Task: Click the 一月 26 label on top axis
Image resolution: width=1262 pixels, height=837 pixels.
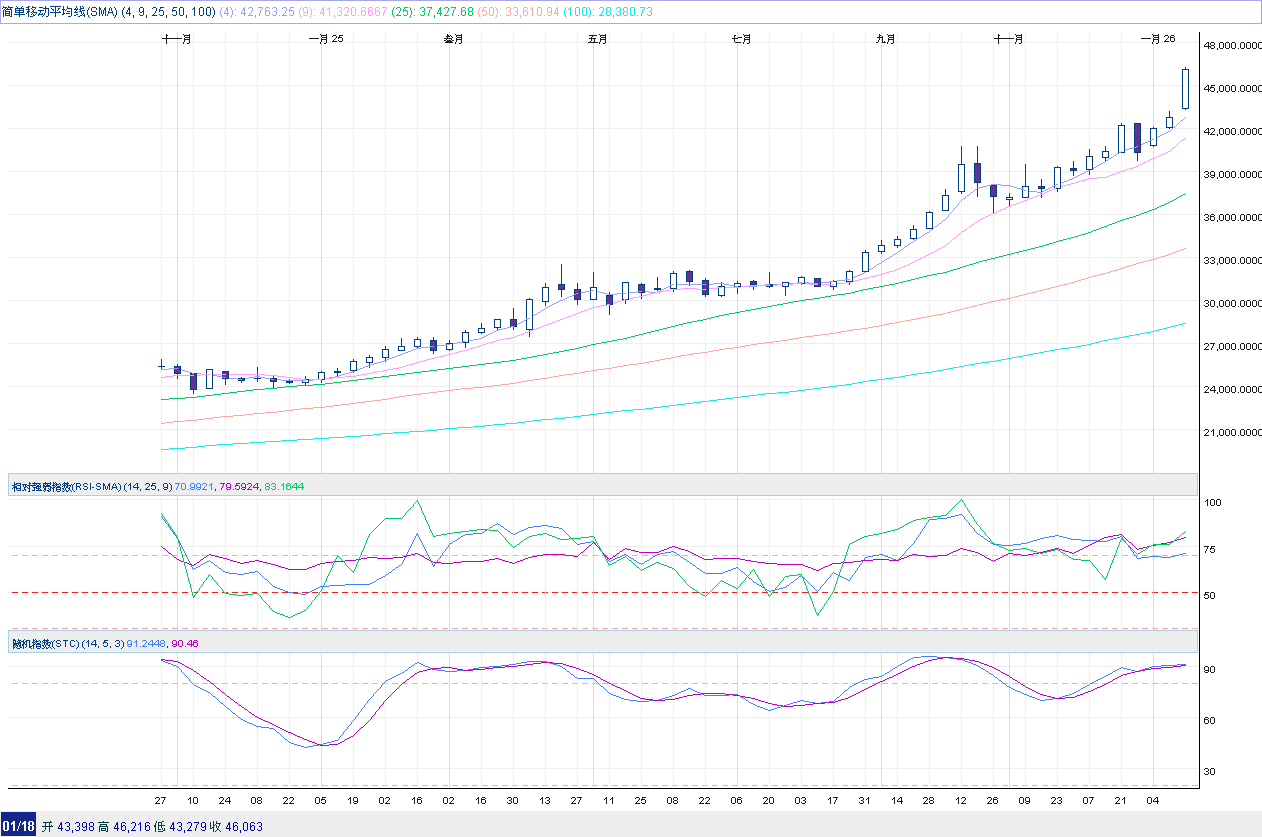Action: click(x=1157, y=39)
